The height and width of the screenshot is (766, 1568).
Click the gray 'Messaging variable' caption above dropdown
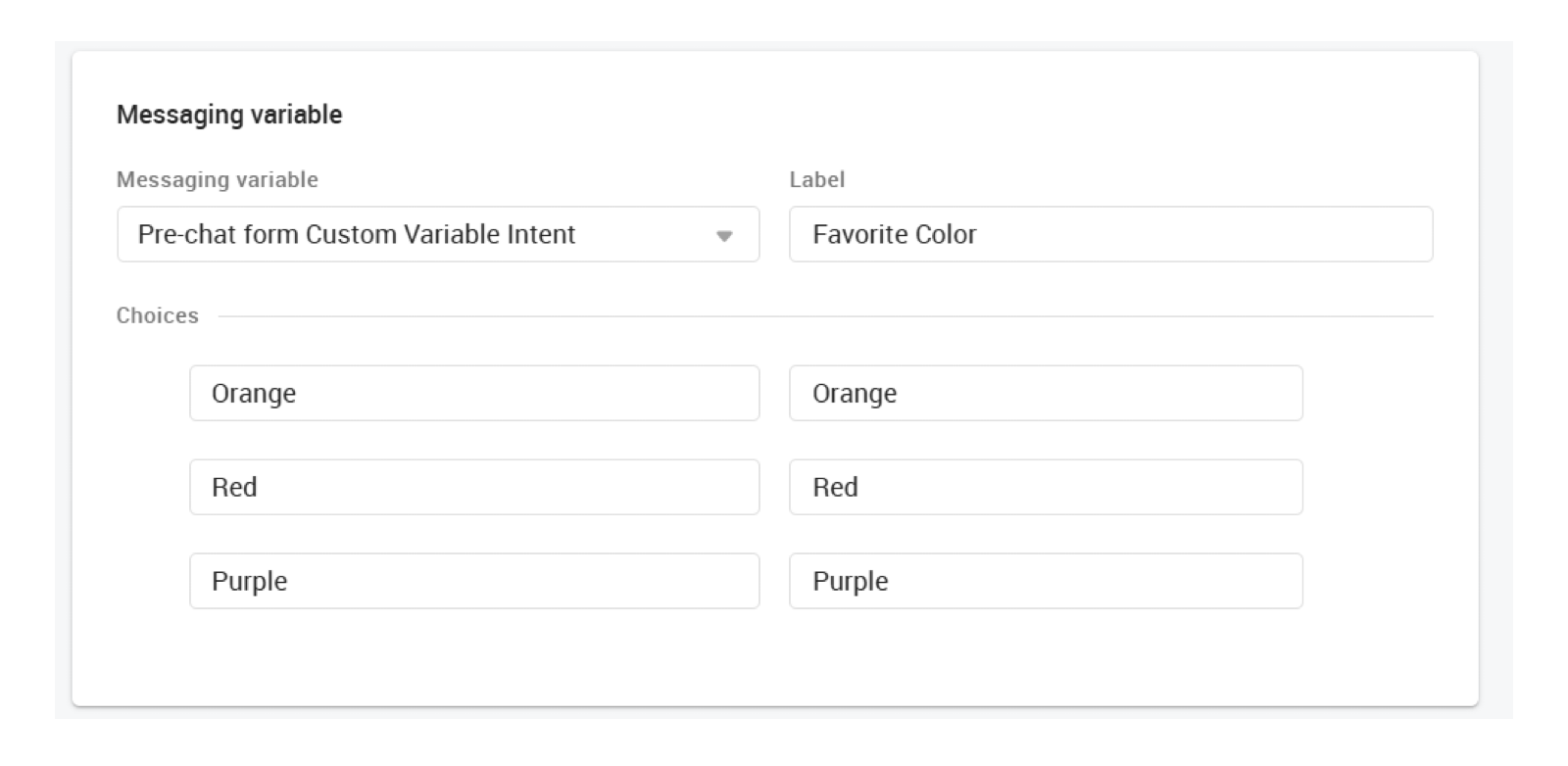coord(217,179)
